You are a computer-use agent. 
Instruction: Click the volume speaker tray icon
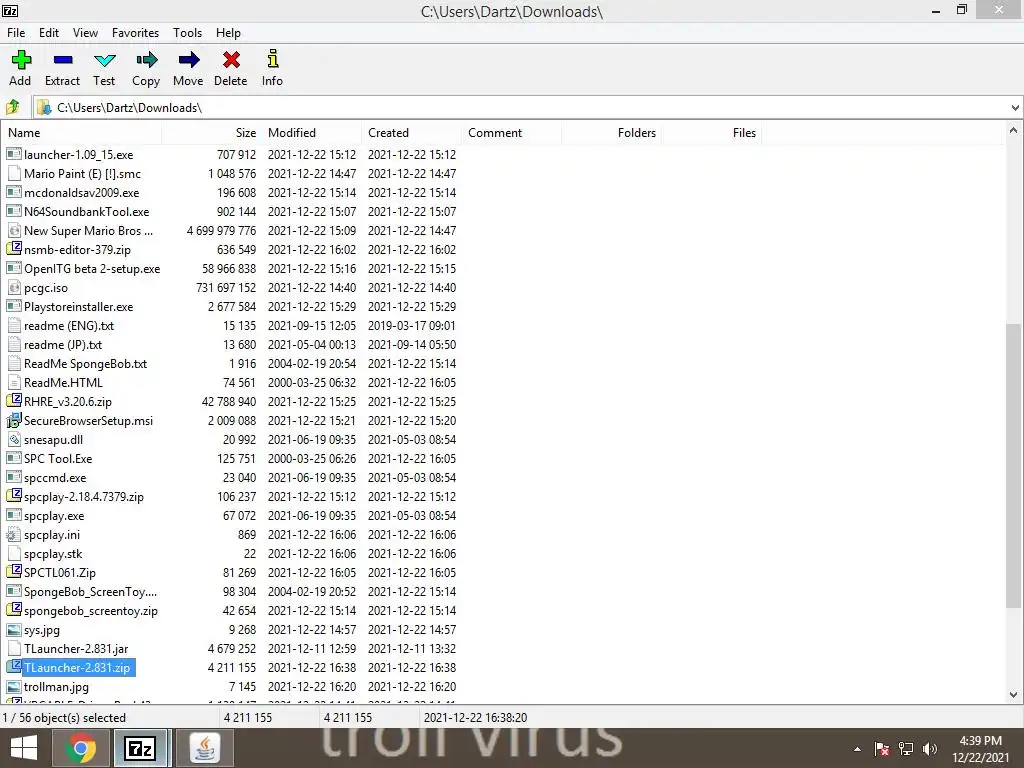pos(930,749)
